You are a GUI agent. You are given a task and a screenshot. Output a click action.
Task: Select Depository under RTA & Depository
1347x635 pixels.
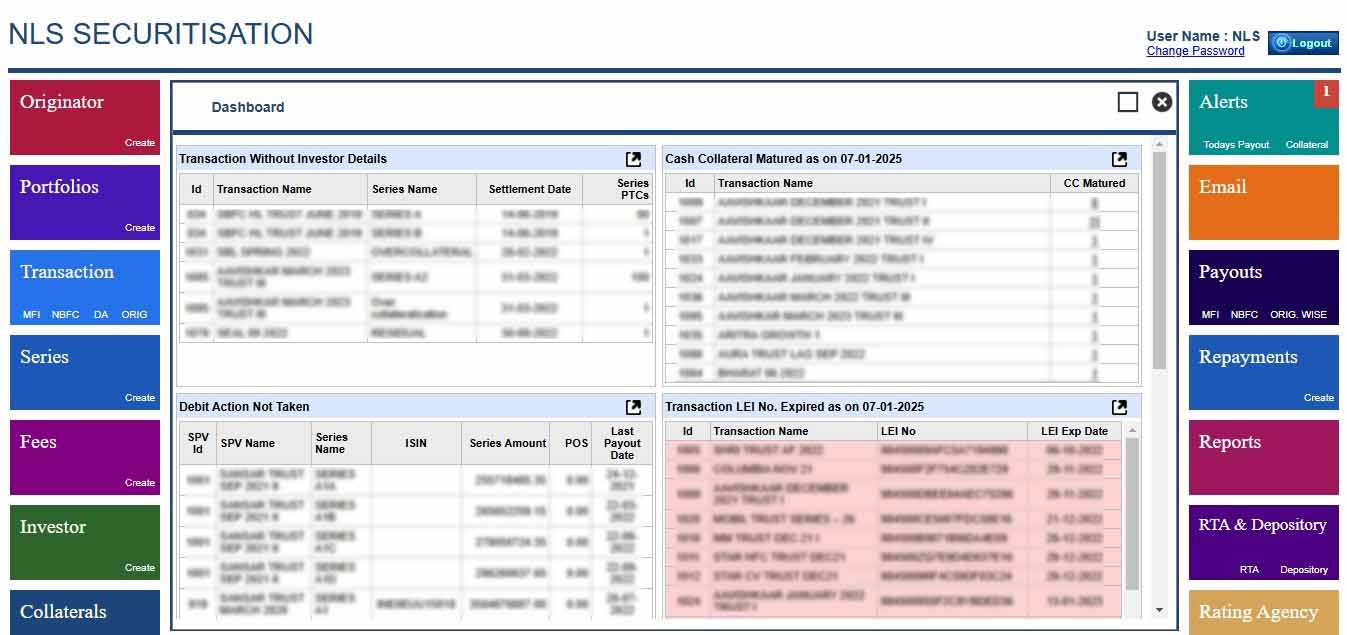point(1303,570)
